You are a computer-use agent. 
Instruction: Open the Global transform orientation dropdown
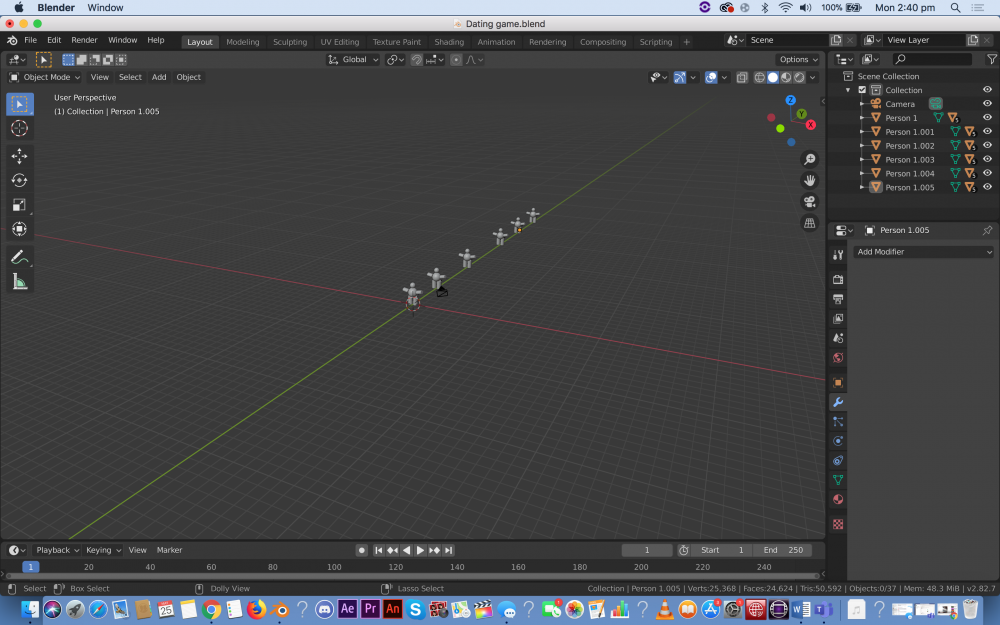click(353, 59)
